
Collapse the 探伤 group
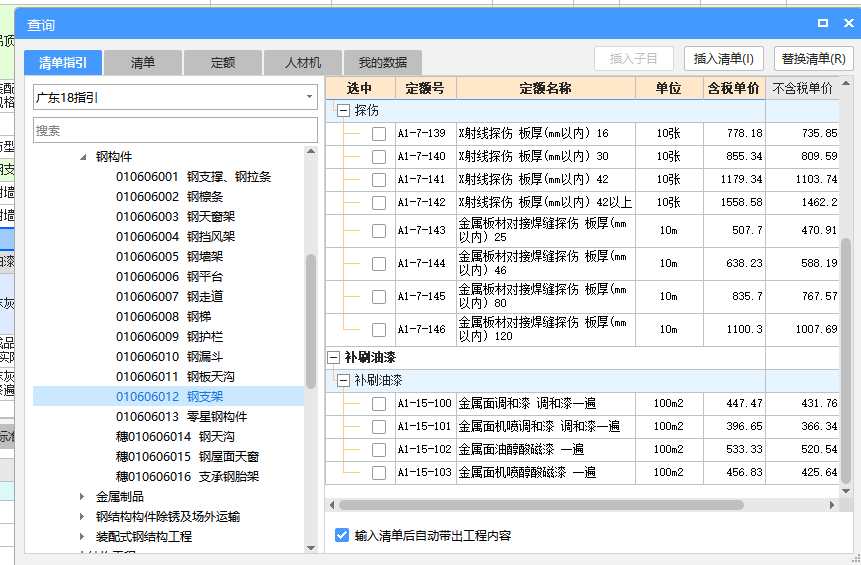coord(343,110)
